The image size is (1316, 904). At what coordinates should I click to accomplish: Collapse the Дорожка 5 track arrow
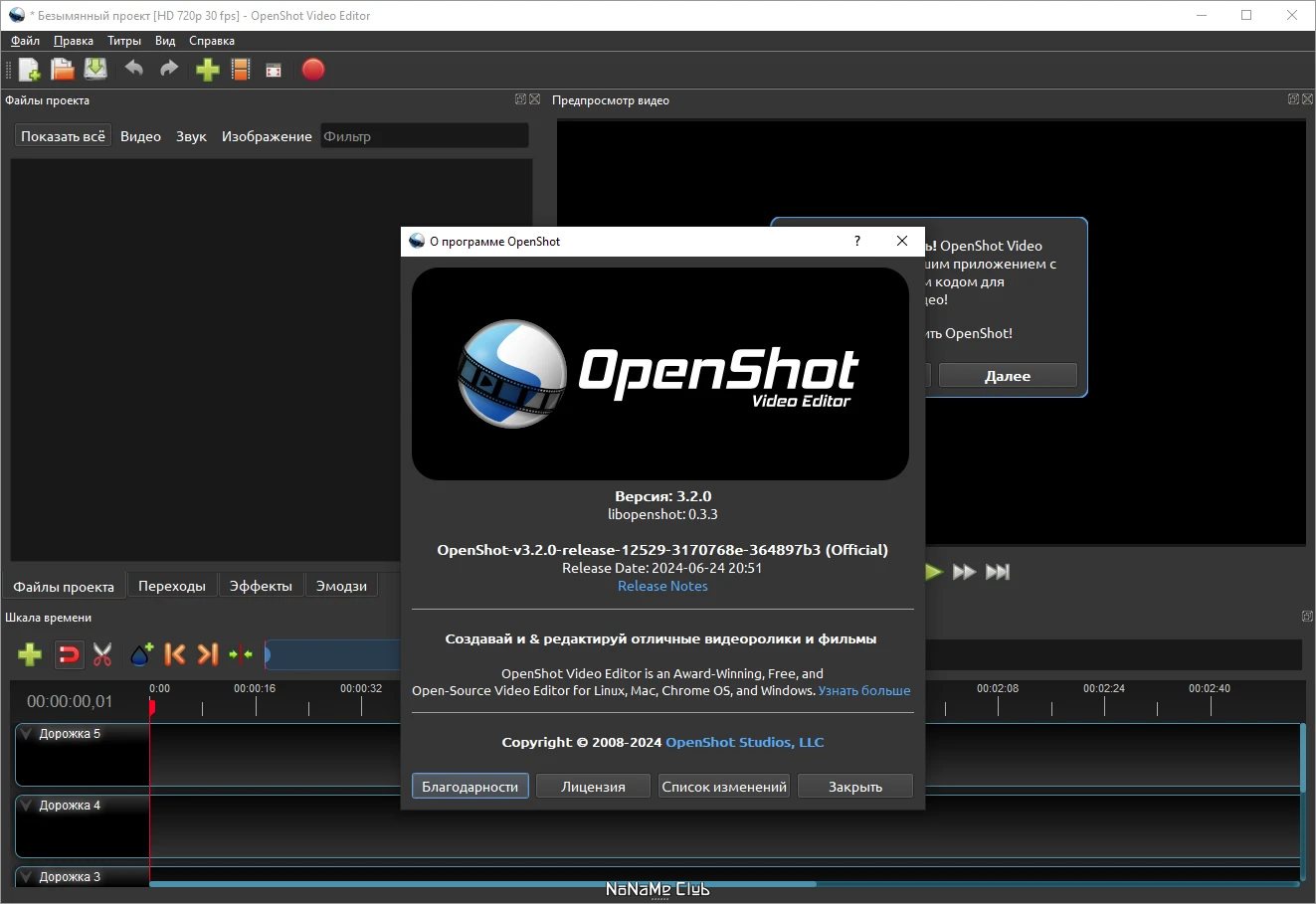[27, 734]
